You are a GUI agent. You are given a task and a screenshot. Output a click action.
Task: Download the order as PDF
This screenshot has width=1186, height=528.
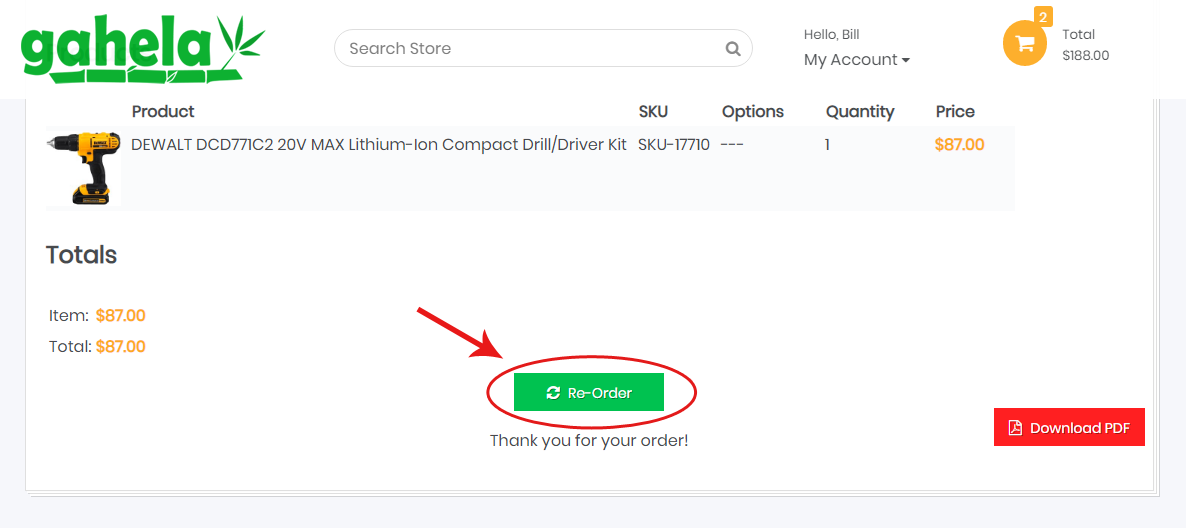point(1069,427)
